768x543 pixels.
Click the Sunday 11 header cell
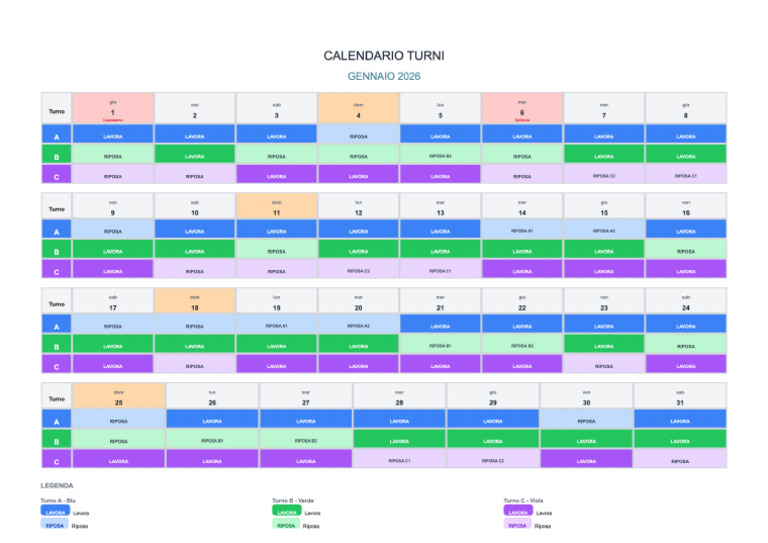(x=277, y=206)
